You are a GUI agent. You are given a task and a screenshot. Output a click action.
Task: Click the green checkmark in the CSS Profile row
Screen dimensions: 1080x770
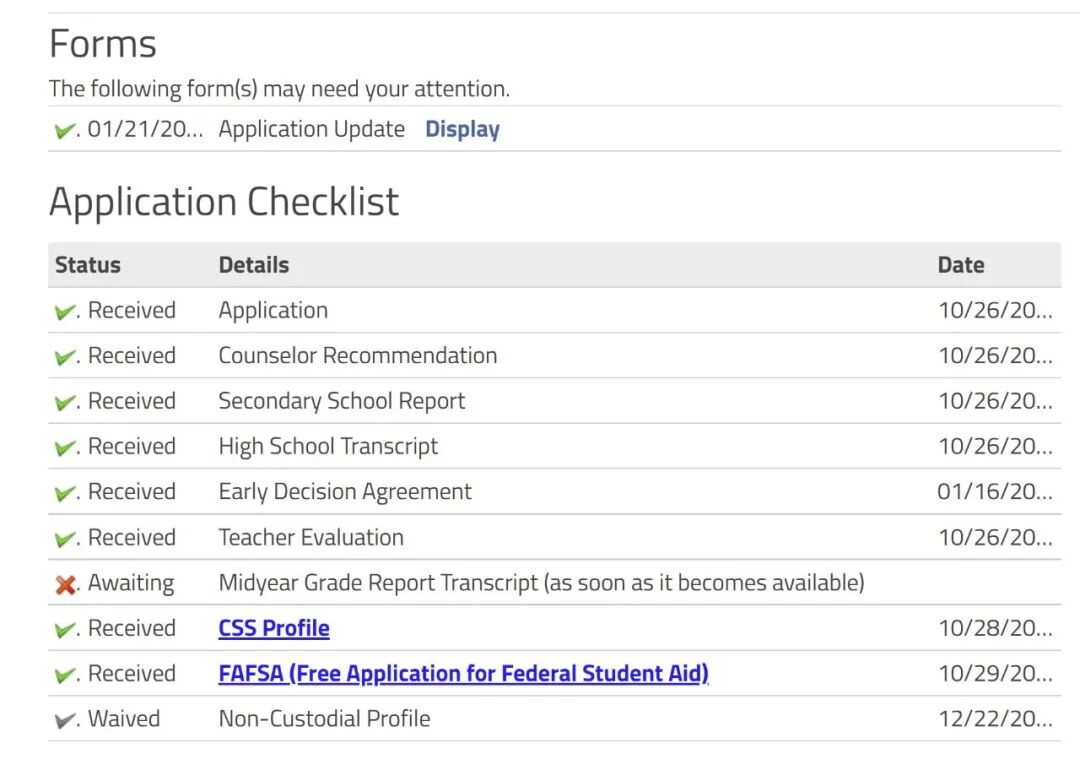pos(65,629)
